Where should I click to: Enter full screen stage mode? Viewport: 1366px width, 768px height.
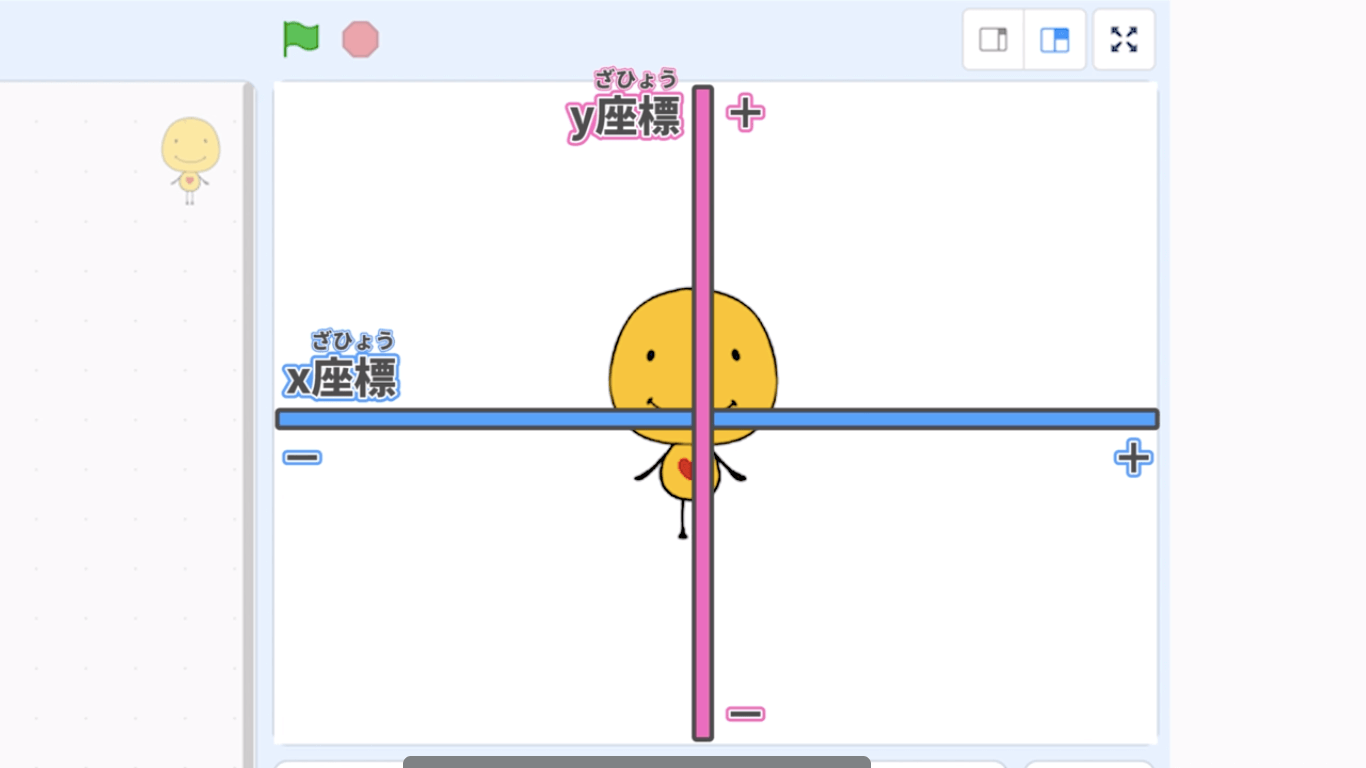(1124, 40)
